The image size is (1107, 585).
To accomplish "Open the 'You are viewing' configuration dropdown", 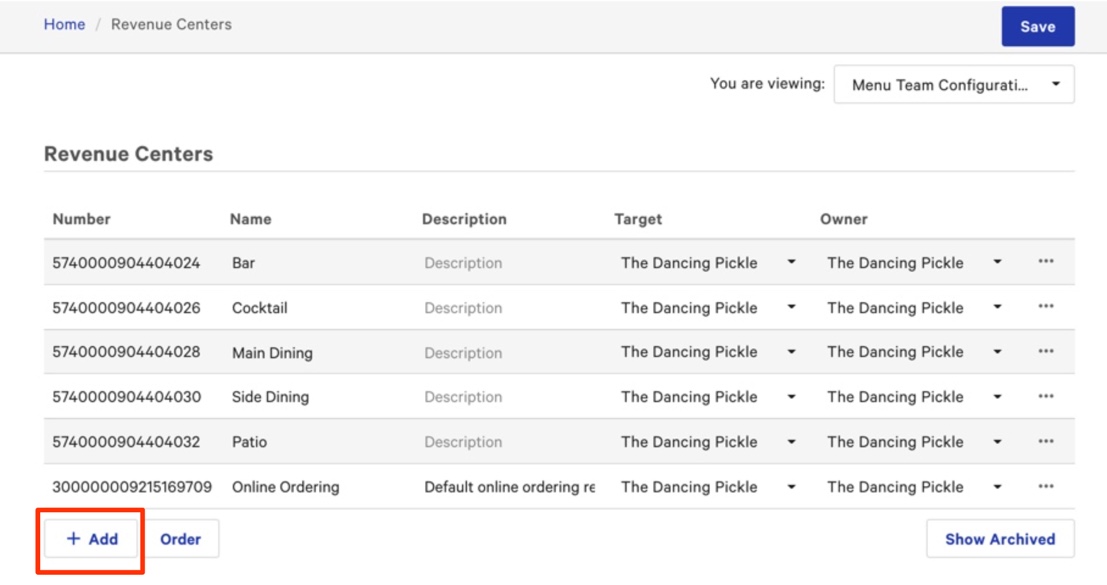I will (x=953, y=85).
